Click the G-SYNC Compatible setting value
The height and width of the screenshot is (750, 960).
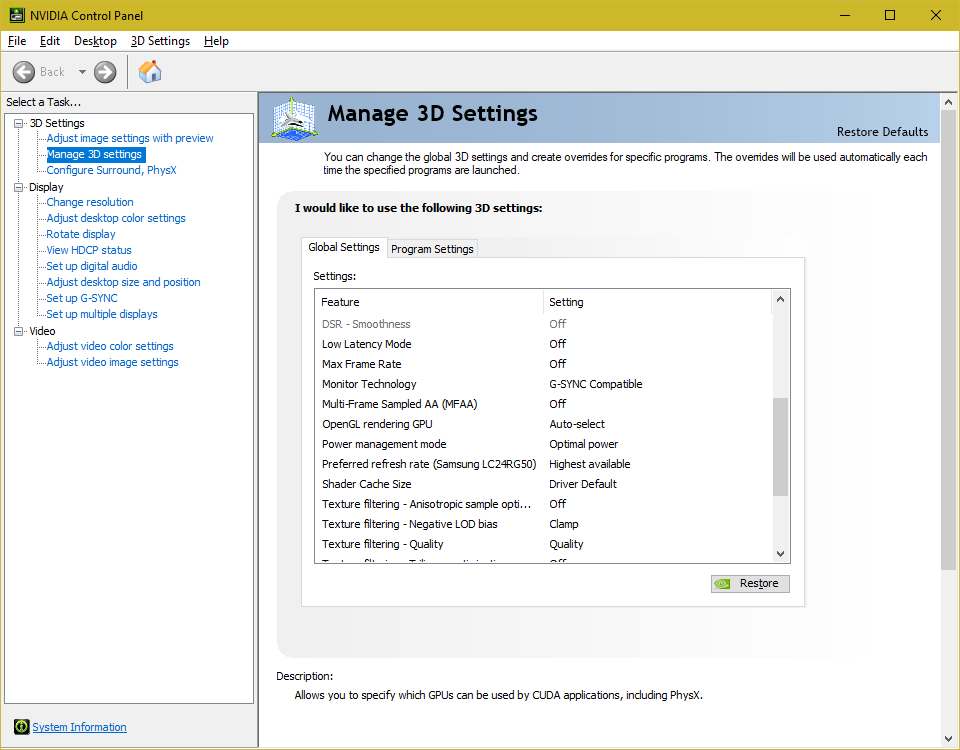click(x=596, y=384)
